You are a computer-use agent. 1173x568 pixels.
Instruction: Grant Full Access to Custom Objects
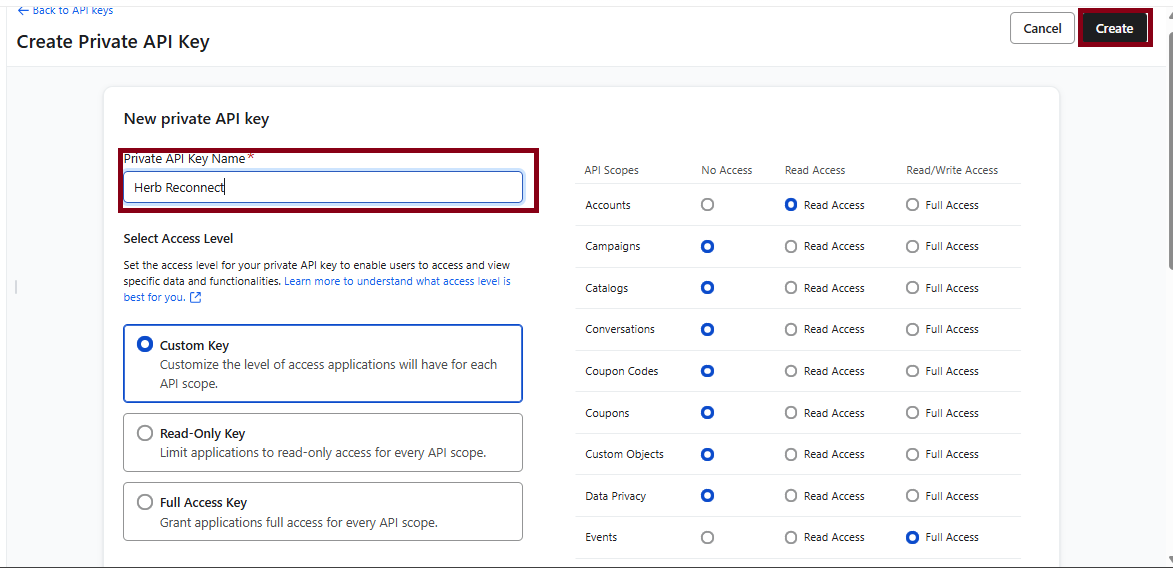[x=912, y=454]
